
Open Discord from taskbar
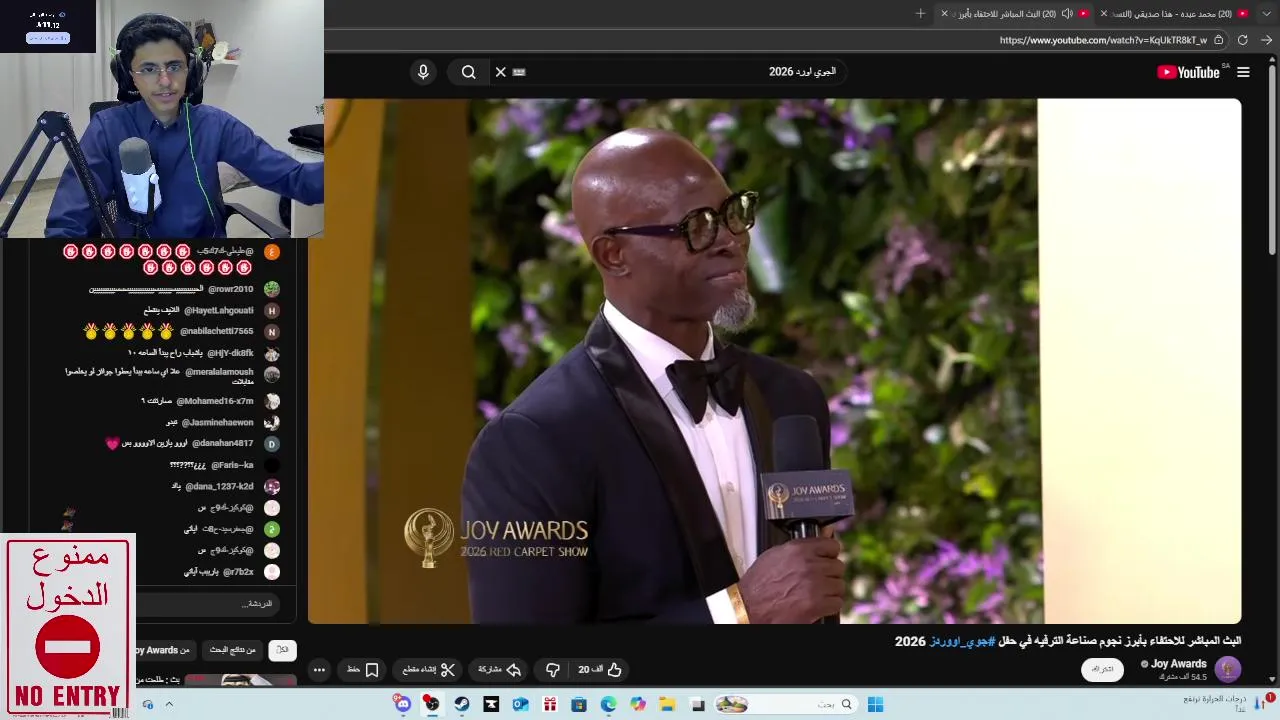point(402,704)
